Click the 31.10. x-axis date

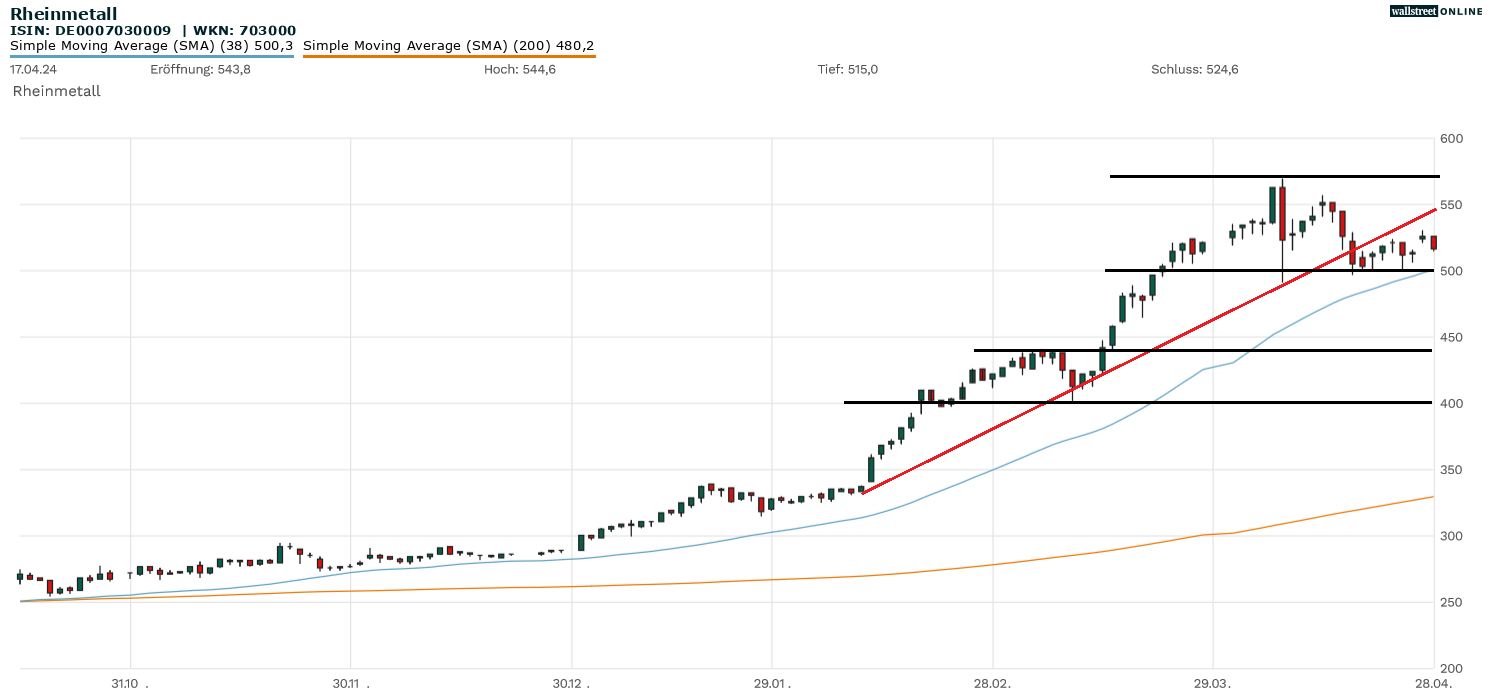(x=130, y=683)
